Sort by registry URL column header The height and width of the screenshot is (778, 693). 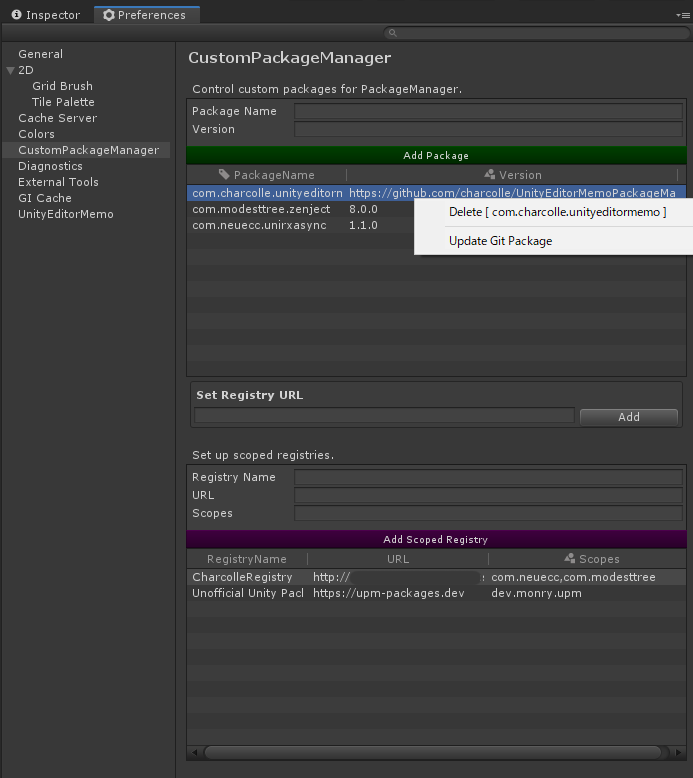pyautogui.click(x=398, y=559)
